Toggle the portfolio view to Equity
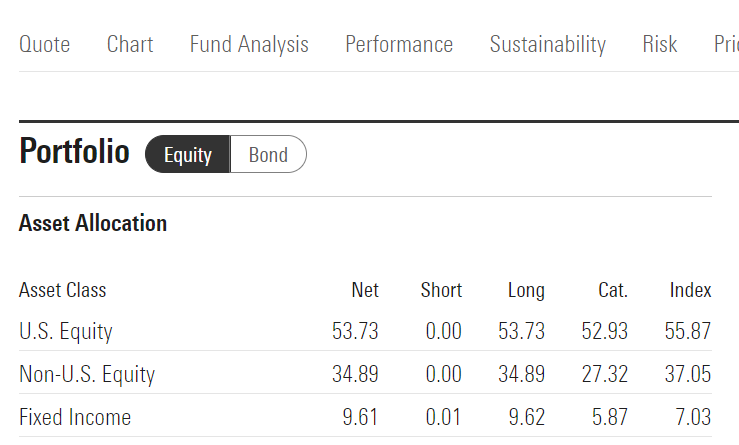This screenshot has height=445, width=739. coord(188,155)
